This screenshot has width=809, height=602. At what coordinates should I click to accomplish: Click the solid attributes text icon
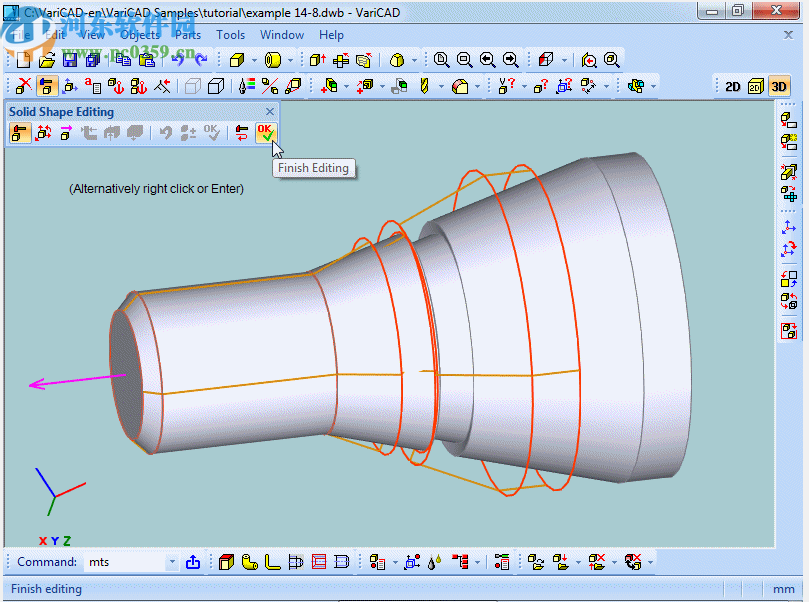click(x=93, y=86)
